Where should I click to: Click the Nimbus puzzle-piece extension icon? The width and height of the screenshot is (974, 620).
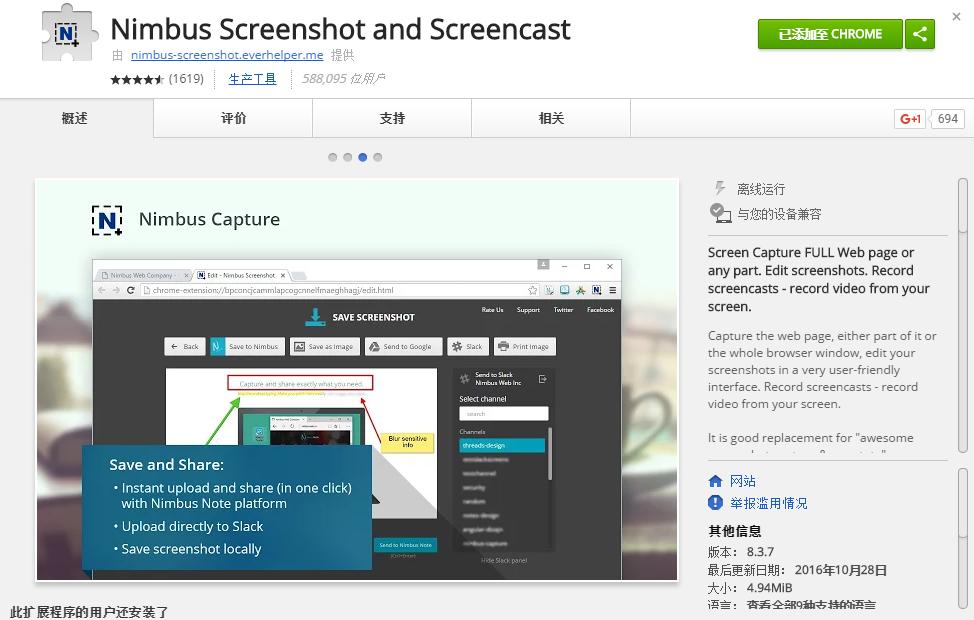pos(70,32)
